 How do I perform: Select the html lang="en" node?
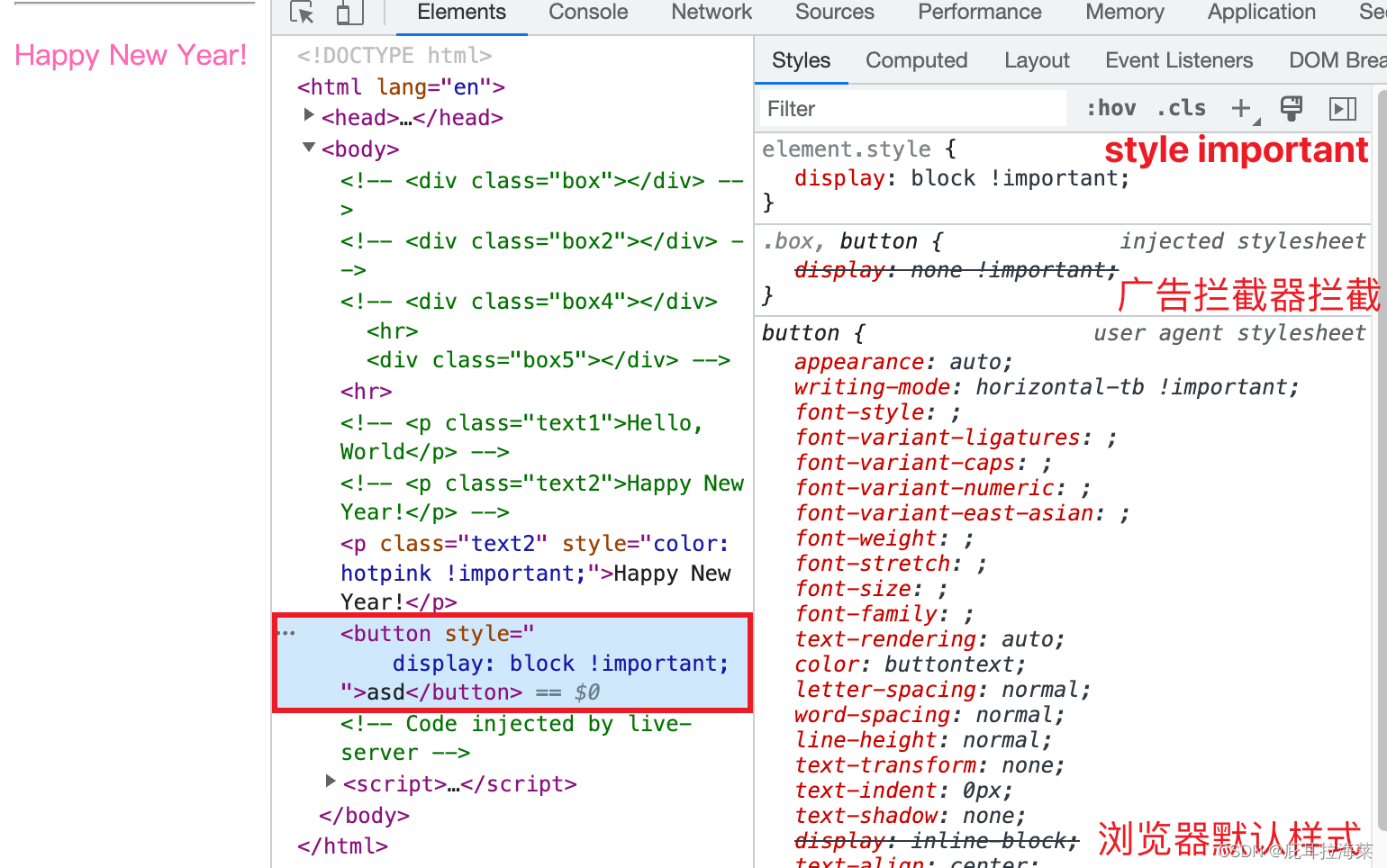401,87
